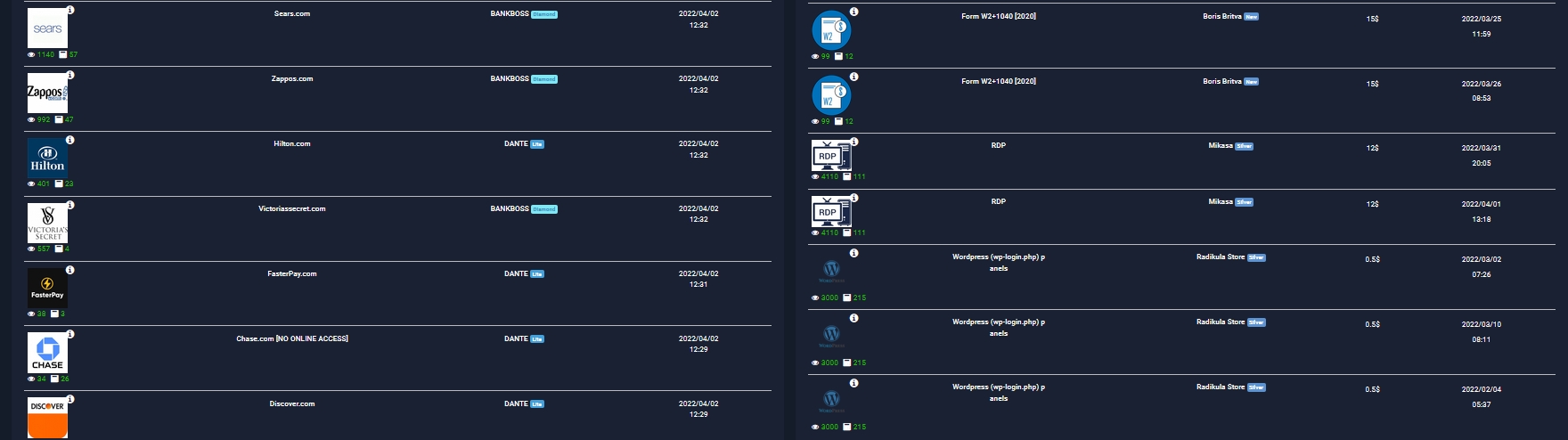Click the RDP monitor icon dated 2022/04/01
Screen dimensions: 1568x440
click(x=831, y=212)
